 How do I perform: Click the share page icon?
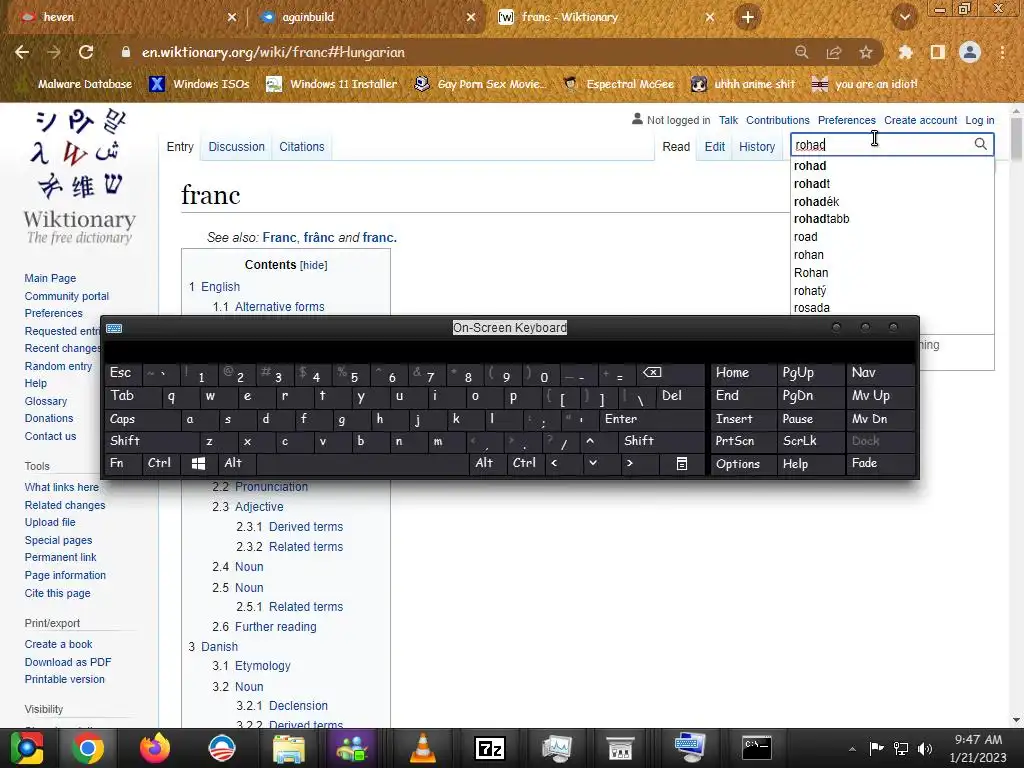pyautogui.click(x=833, y=52)
